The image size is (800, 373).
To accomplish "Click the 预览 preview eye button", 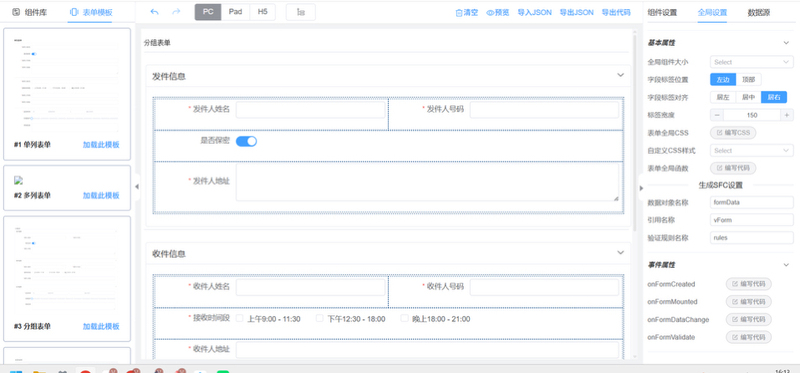I will pyautogui.click(x=497, y=13).
